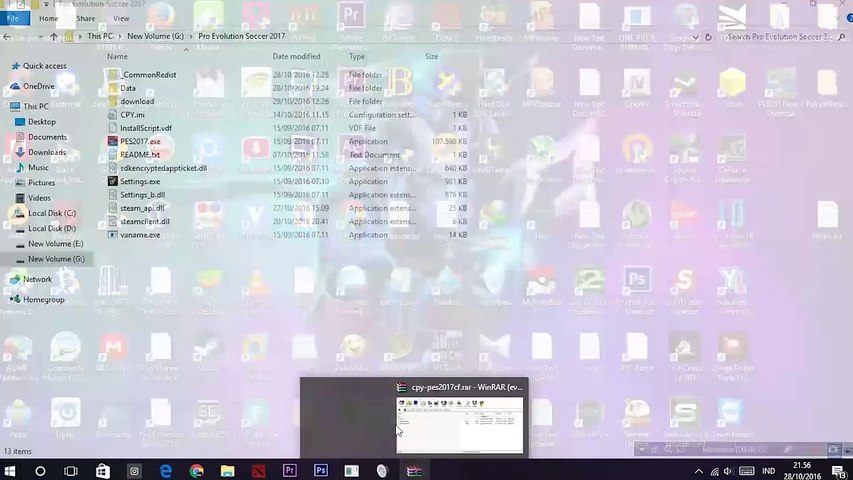The width and height of the screenshot is (853, 480).
Task: Open Local Disk (C:) in navigation pane
Action: tap(52, 213)
